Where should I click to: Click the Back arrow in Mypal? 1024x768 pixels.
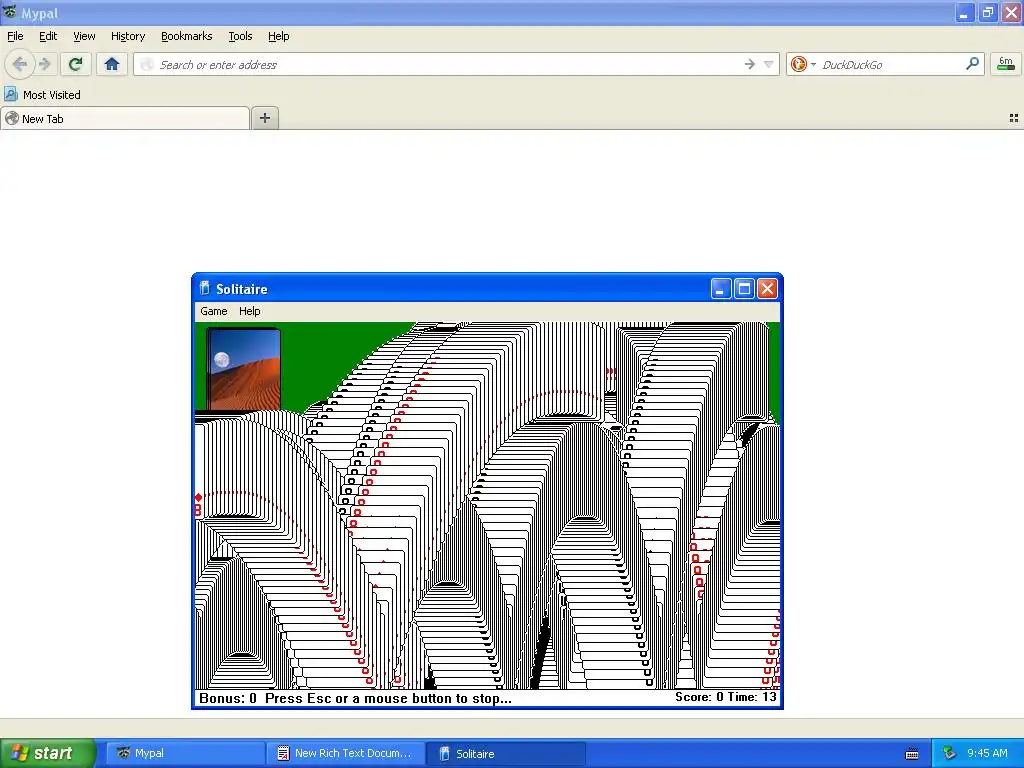pos(20,64)
